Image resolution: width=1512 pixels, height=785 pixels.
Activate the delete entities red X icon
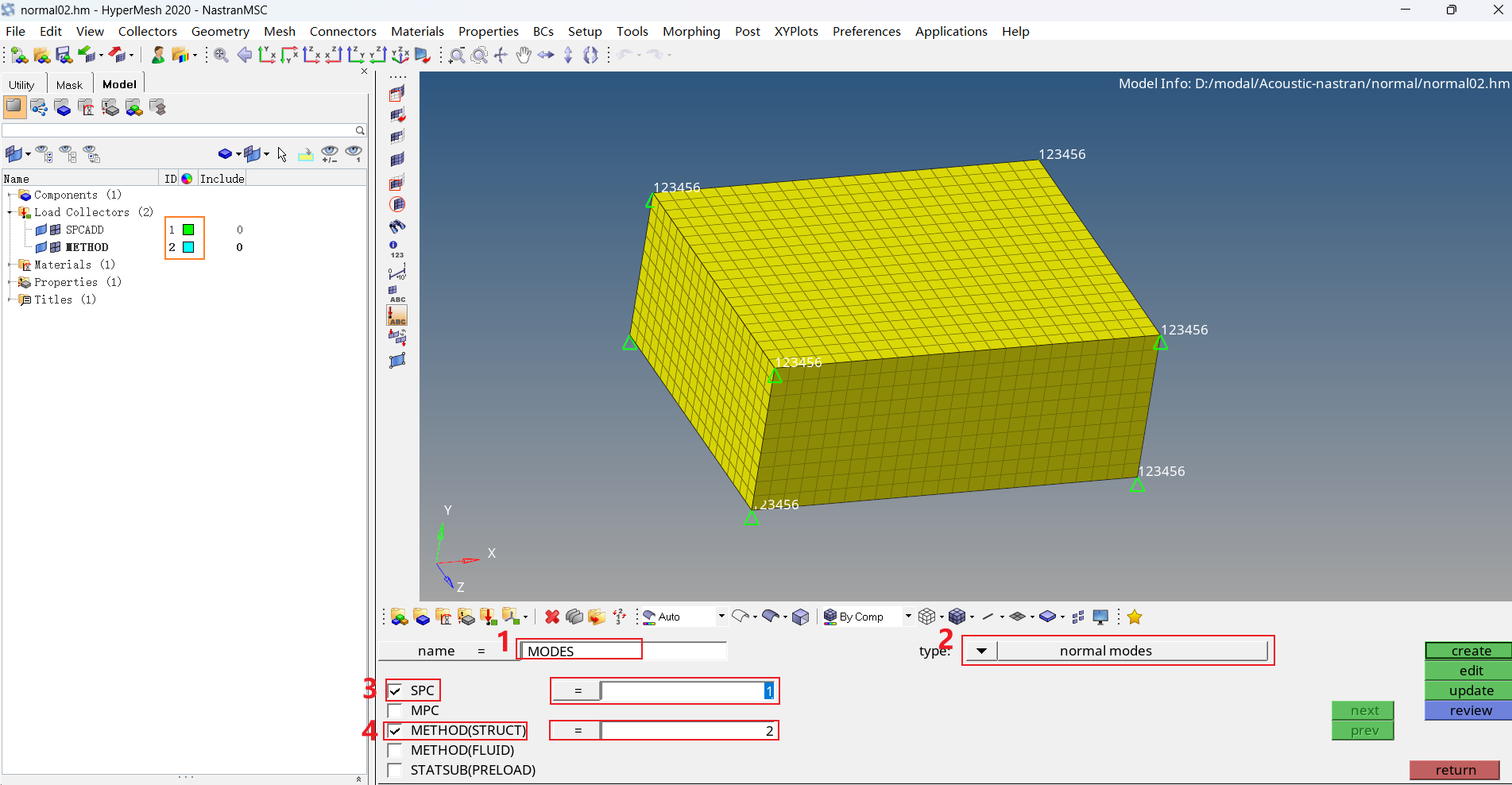552,617
